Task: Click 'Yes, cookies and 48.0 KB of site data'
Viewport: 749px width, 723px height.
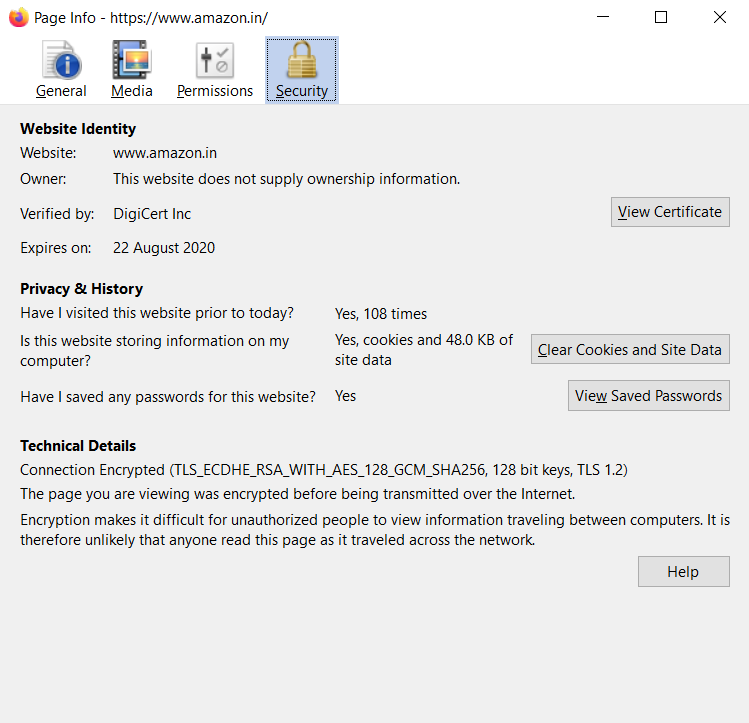Action: coord(423,350)
